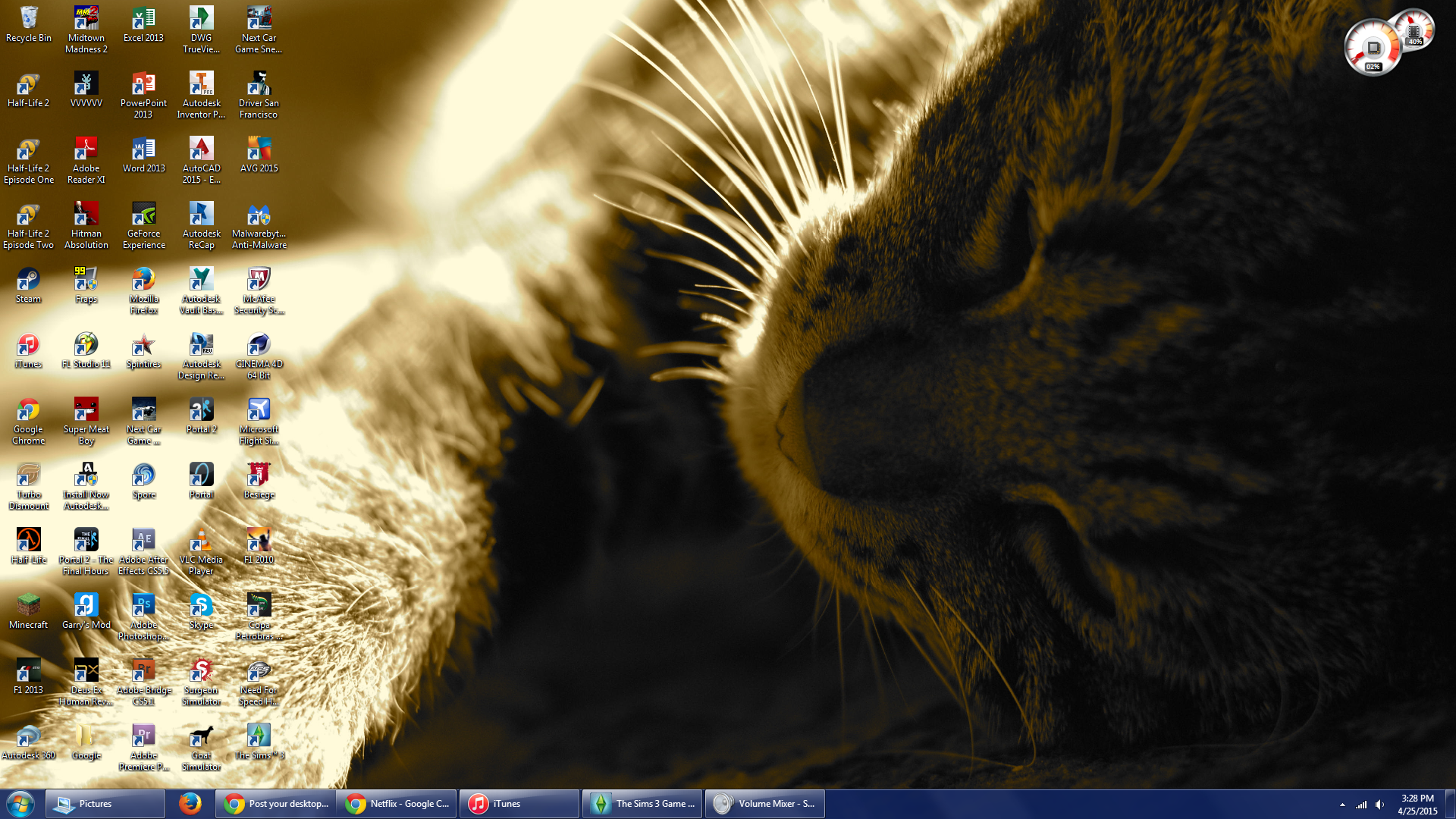Open GeForce Experience icon
Screen dimensions: 1456x819
point(144,226)
